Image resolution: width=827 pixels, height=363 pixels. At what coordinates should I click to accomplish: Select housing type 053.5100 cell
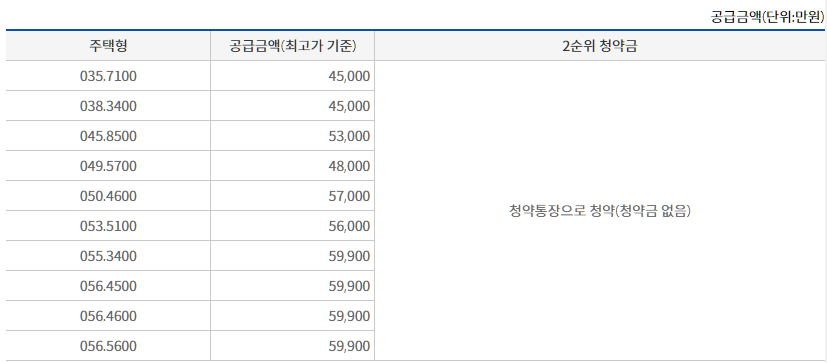coord(108,226)
